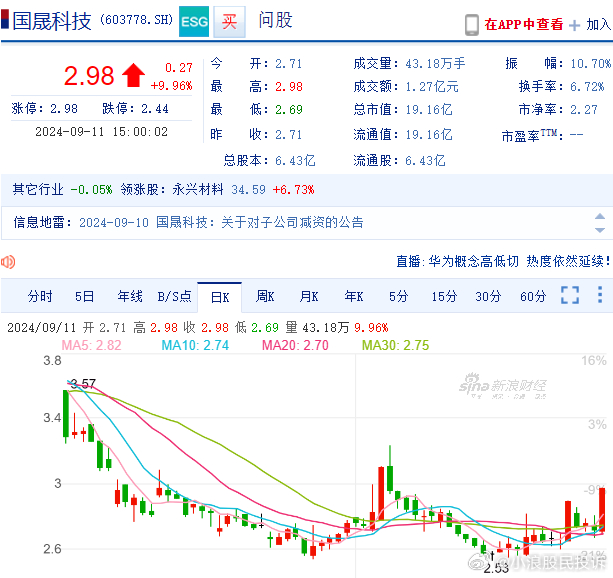Switch to the 周K chart tab
This screenshot has height=578, width=613.
(265, 296)
